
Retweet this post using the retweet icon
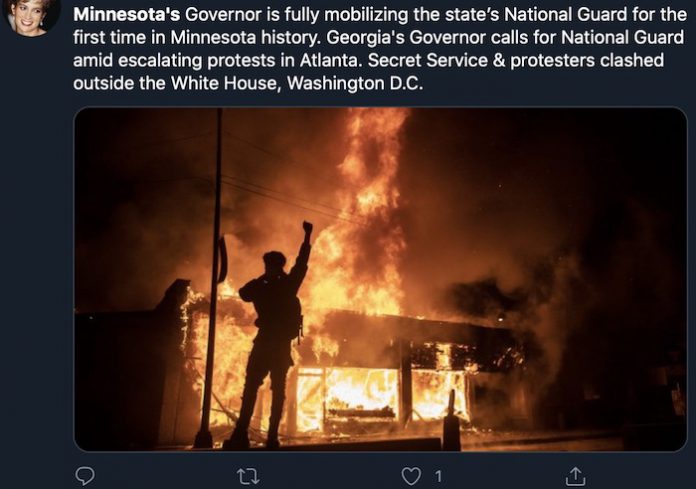coord(248,477)
